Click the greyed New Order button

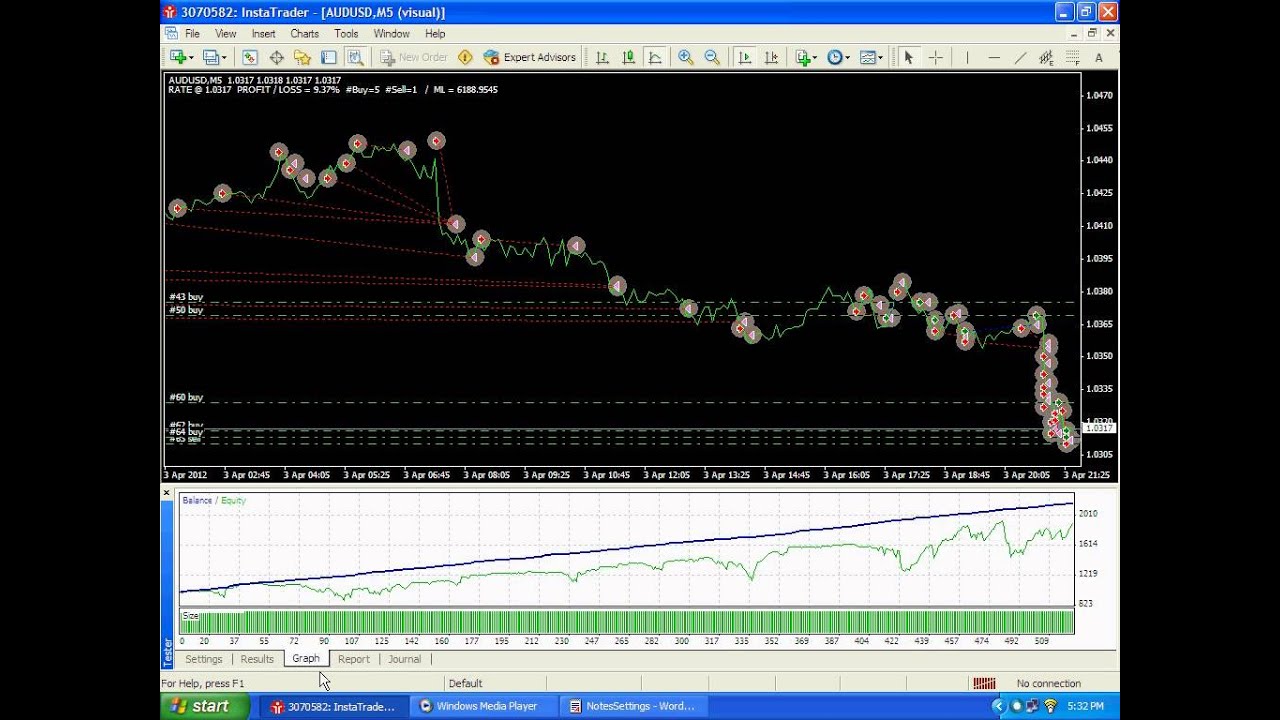pos(414,58)
